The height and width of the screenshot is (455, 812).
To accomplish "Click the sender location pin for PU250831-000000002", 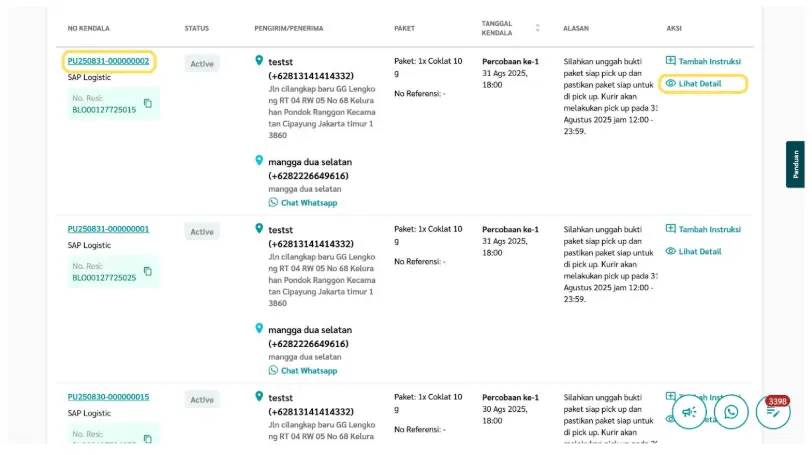I will tap(259, 61).
